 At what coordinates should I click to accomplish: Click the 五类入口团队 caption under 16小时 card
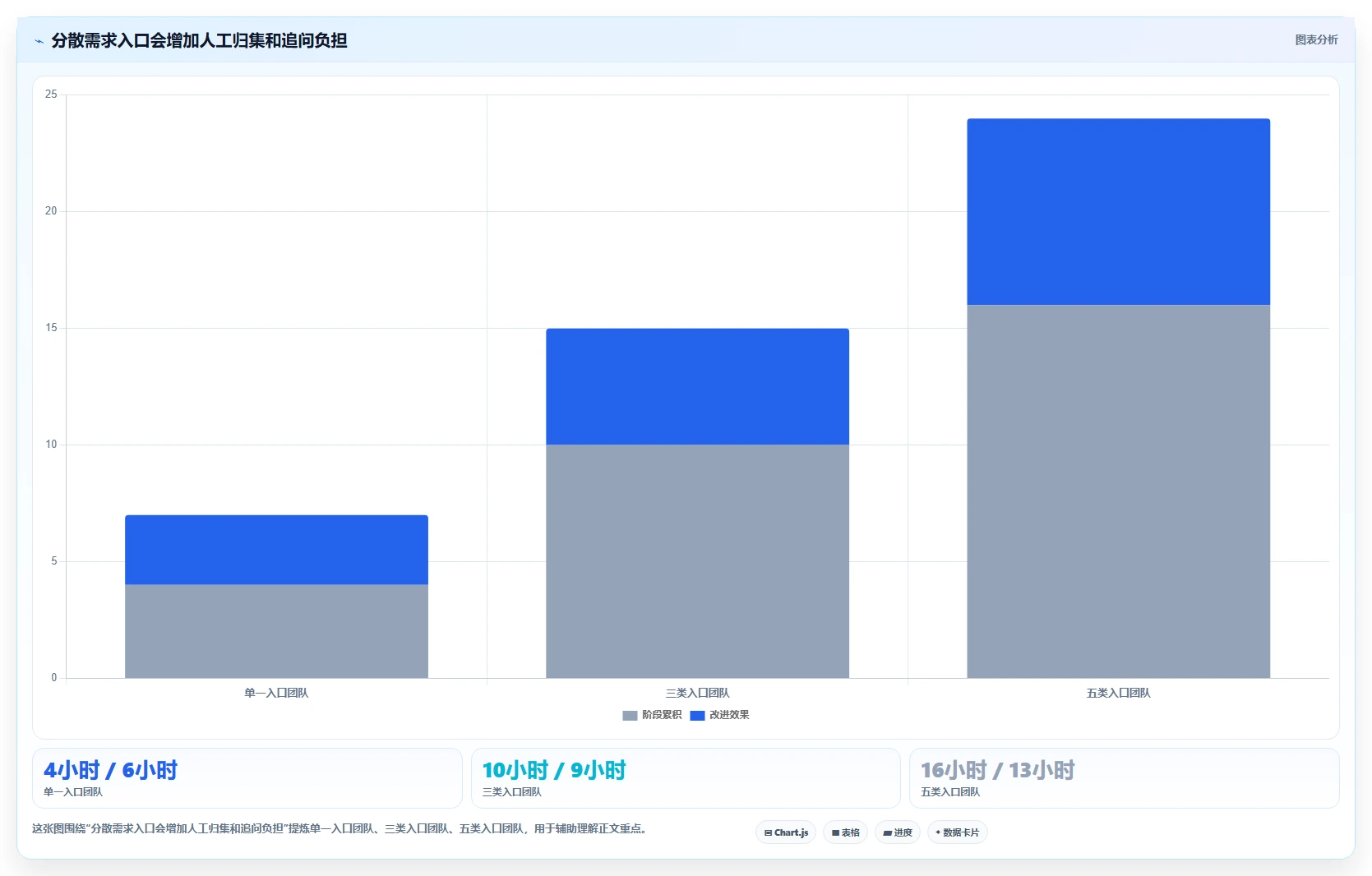(950, 792)
